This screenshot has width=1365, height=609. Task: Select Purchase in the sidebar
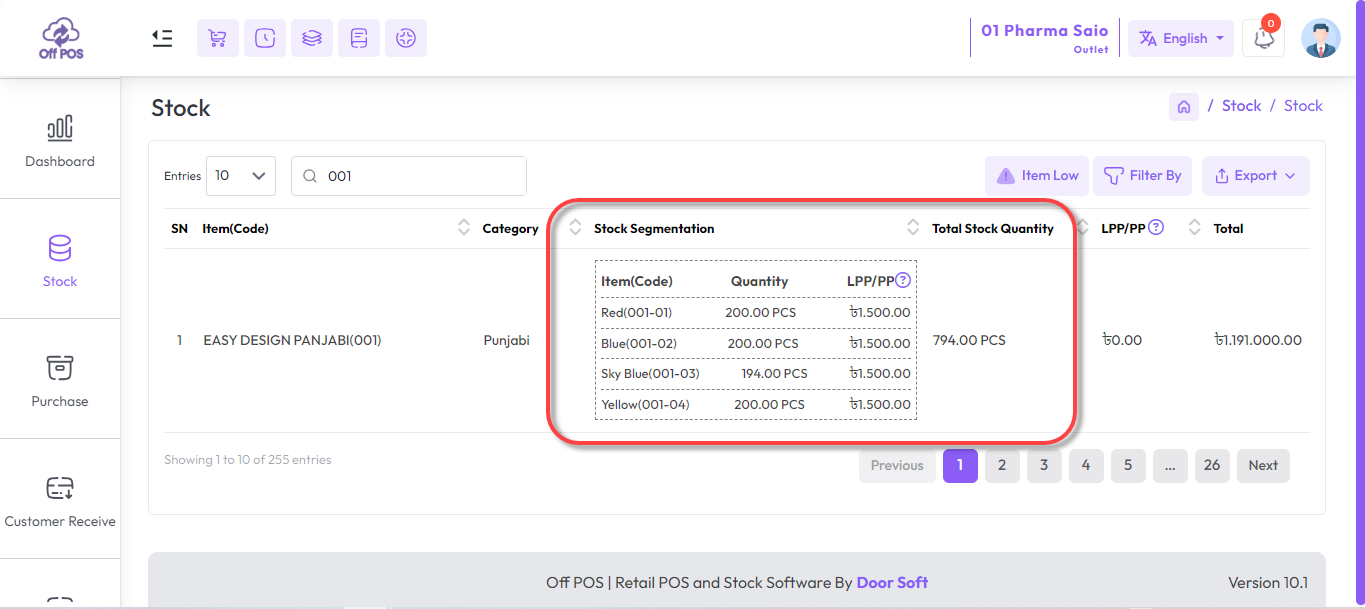[x=59, y=380]
